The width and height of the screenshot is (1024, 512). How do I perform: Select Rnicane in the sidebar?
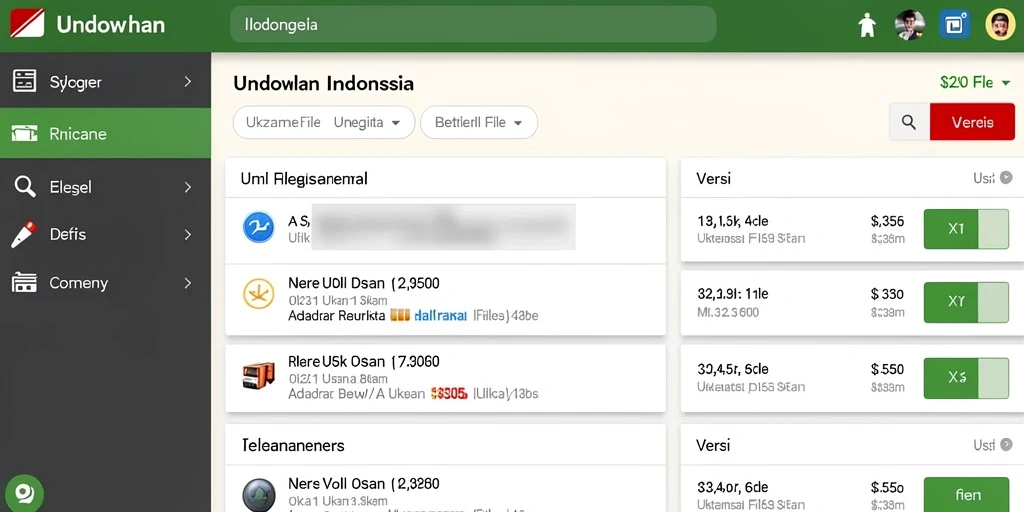[x=105, y=134]
